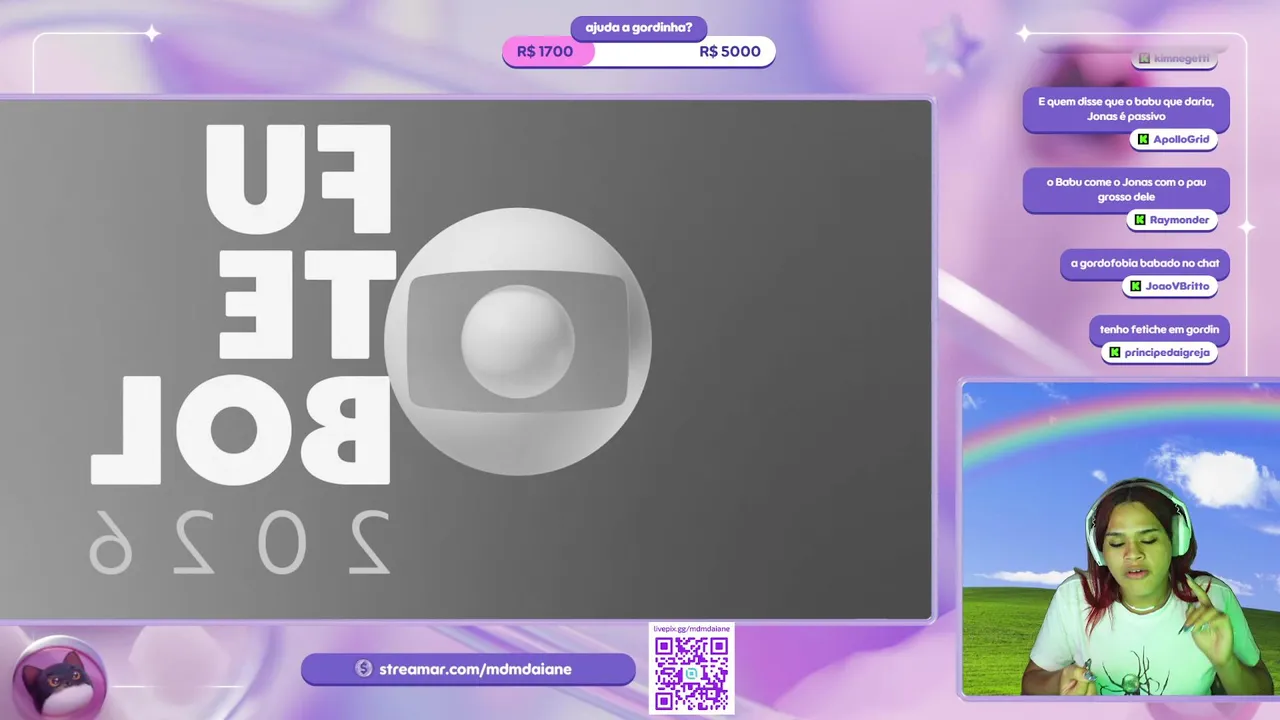
Task: Click the Kick icon beside principedaigreja
Action: tap(1114, 352)
